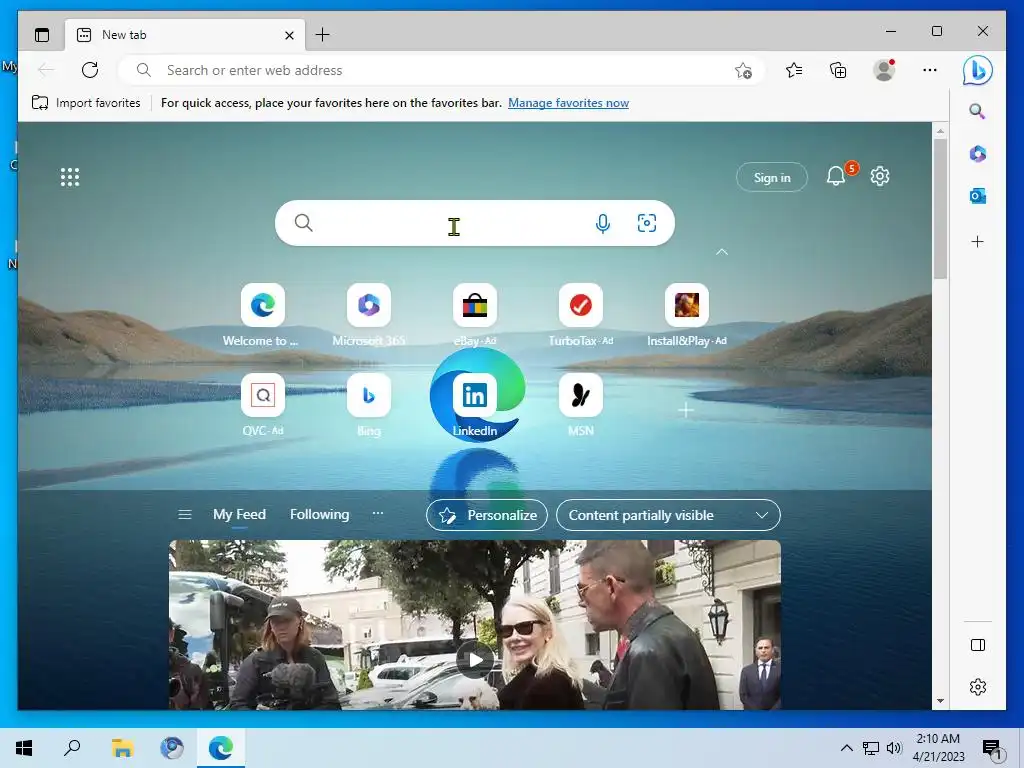1024x768 pixels.
Task: Switch to the Following tab
Action: click(319, 515)
